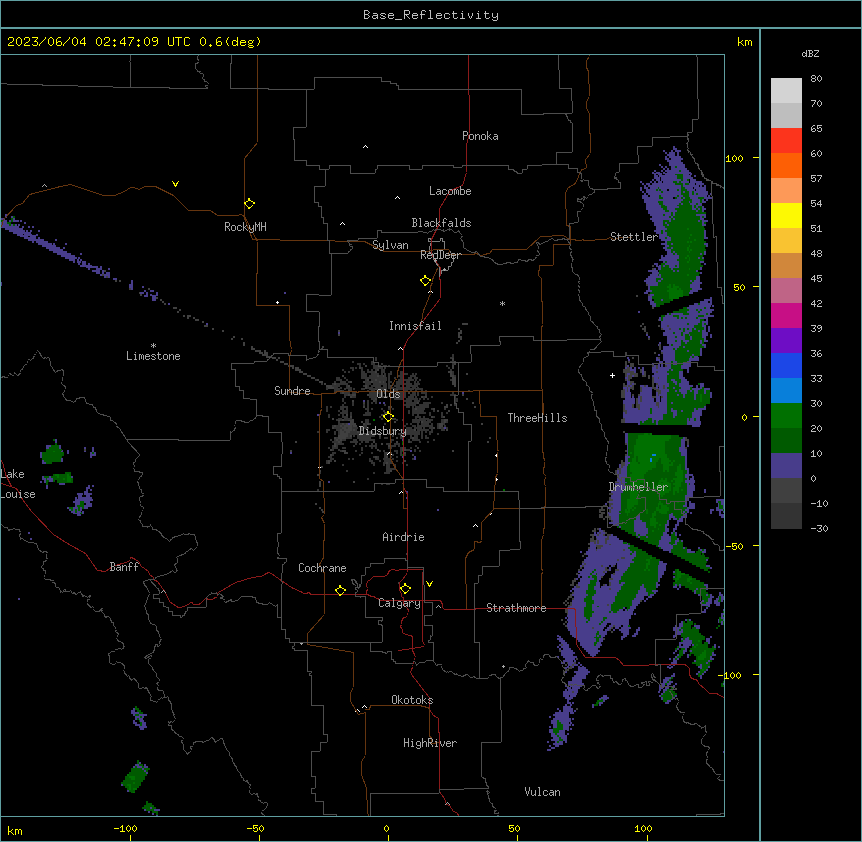The width and height of the screenshot is (862, 842).
Task: Click the Innisfail town label
Action: 415,326
